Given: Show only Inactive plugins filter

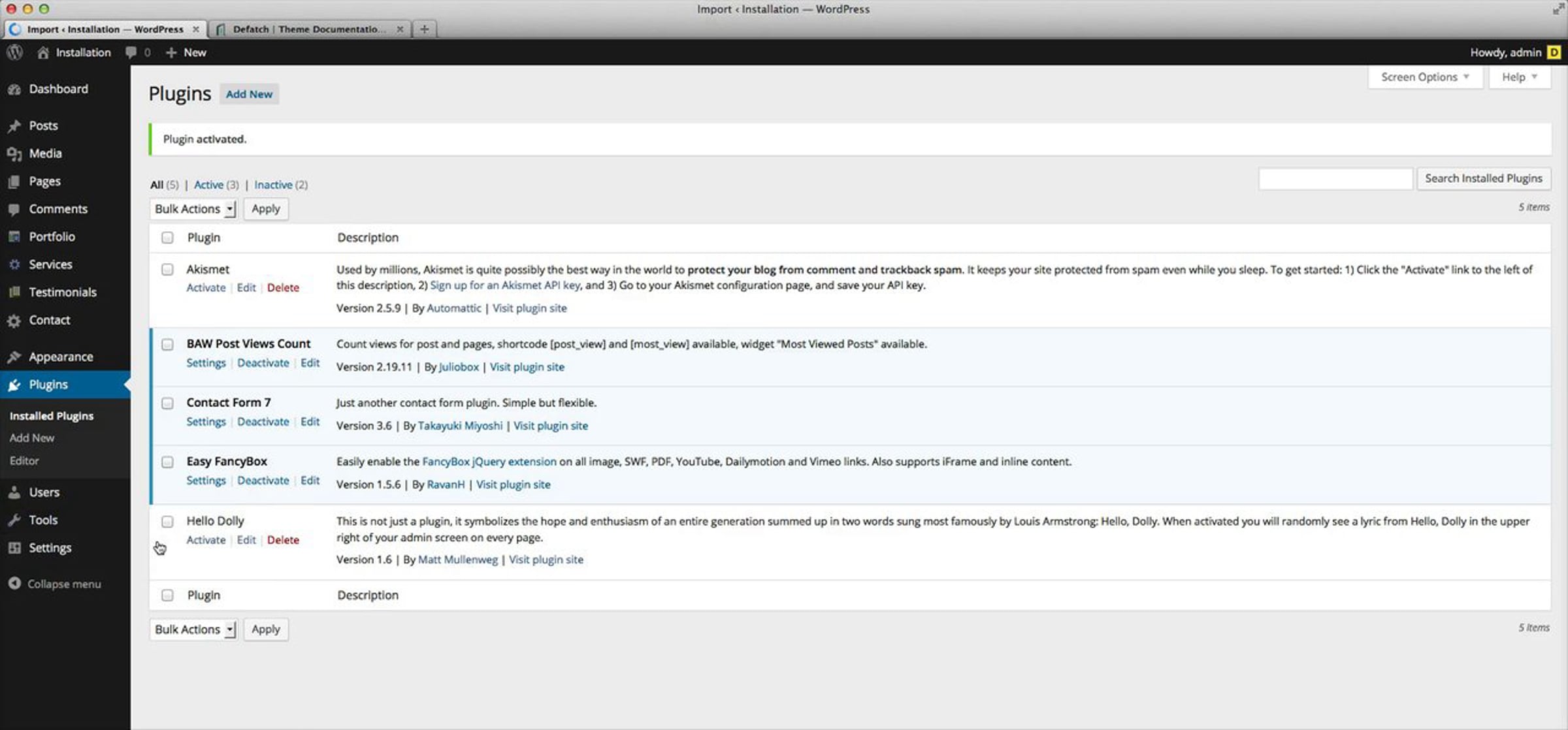Looking at the screenshot, I should [x=273, y=185].
